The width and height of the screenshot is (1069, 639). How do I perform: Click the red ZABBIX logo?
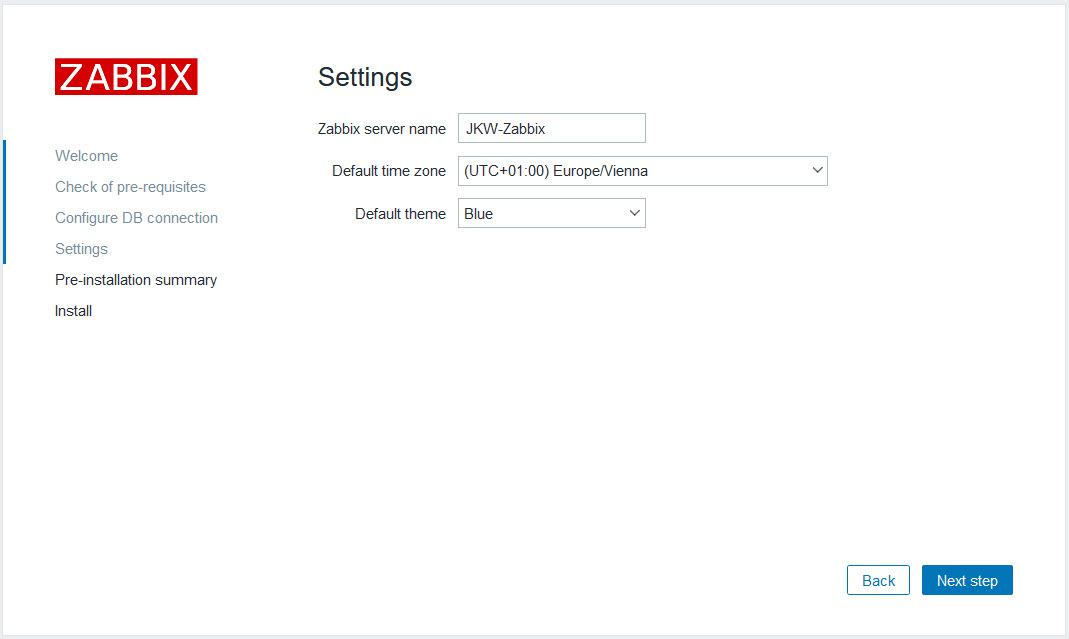pos(126,77)
